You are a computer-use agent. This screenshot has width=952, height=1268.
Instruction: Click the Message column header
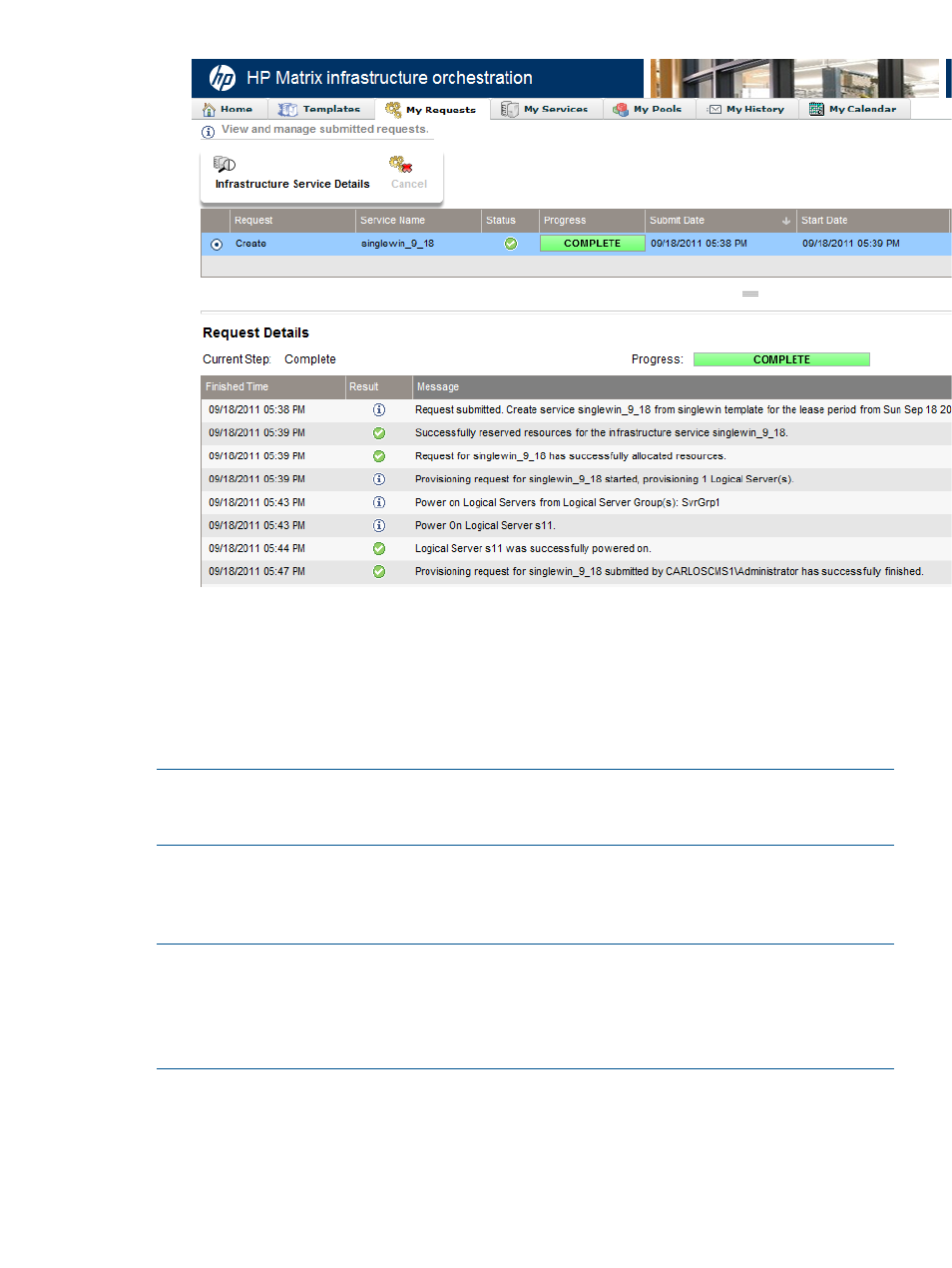(683, 387)
